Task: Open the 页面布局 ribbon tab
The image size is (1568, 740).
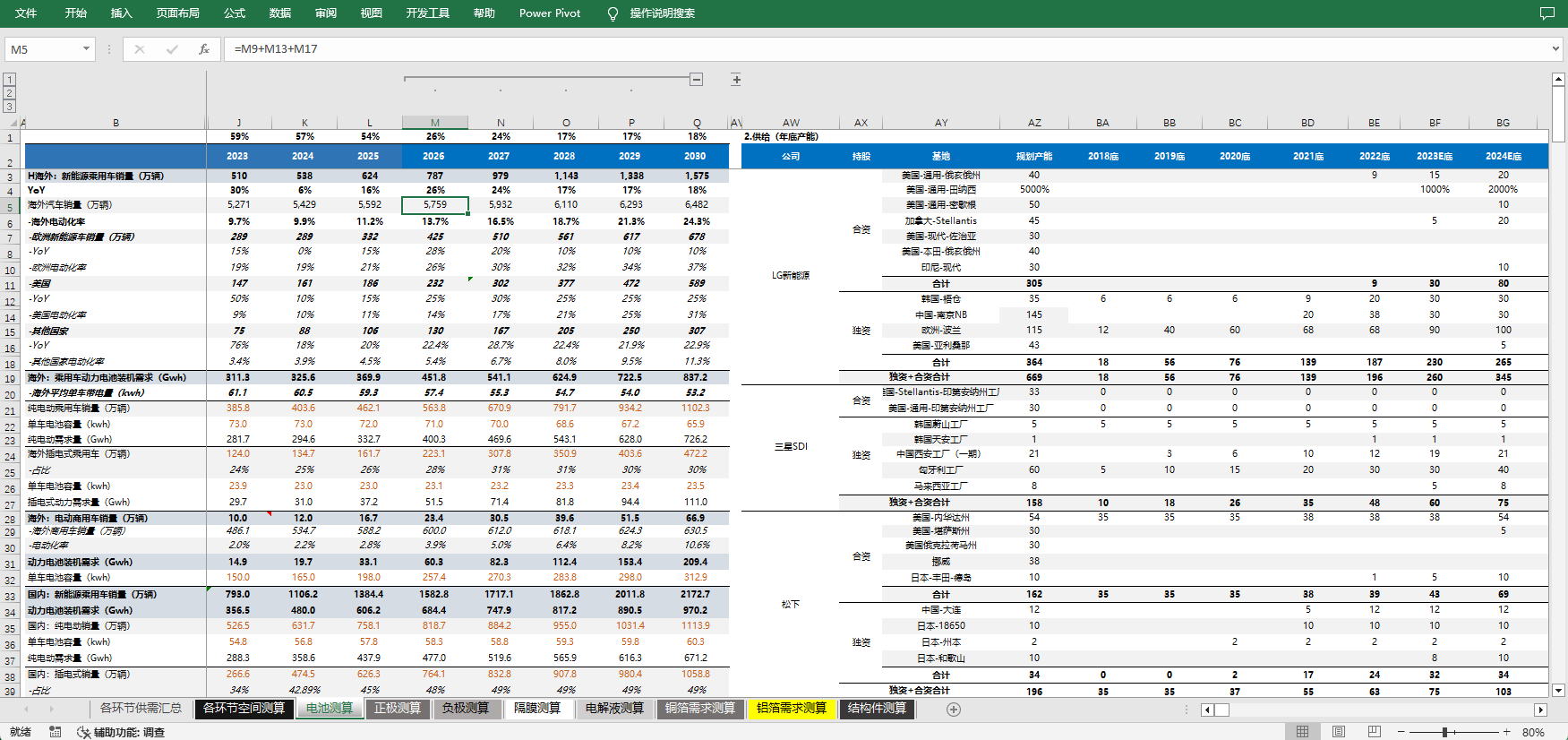Action: coord(178,13)
